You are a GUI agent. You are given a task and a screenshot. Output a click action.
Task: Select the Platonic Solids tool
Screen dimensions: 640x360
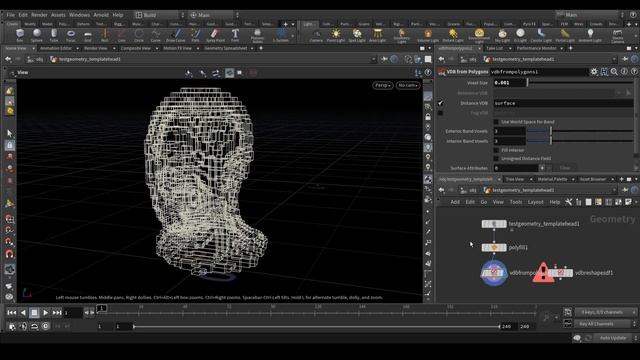257,36
